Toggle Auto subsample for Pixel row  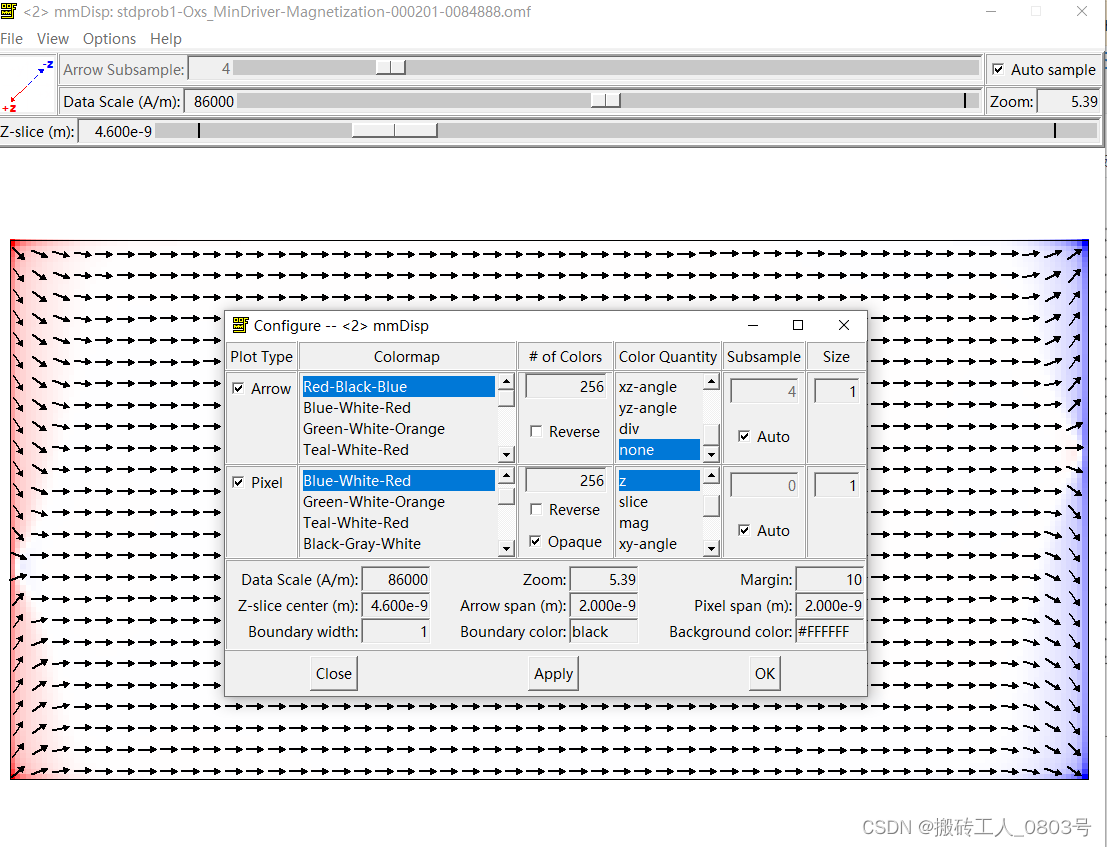point(744,530)
